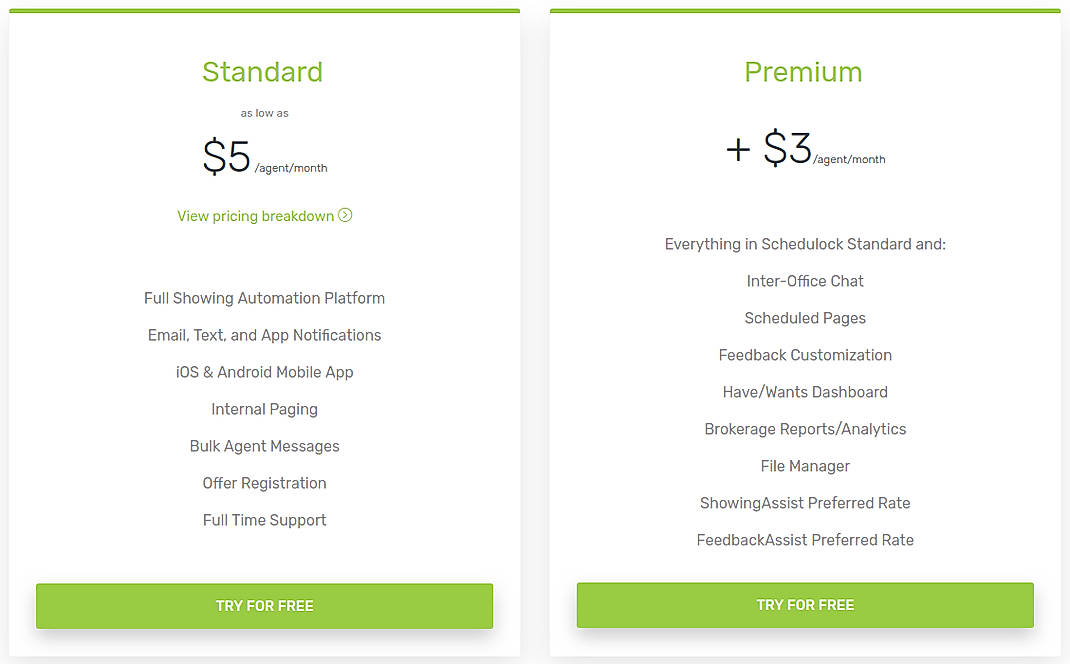
Task: Click TRY FOR FREE under Standard plan
Action: click(x=264, y=606)
